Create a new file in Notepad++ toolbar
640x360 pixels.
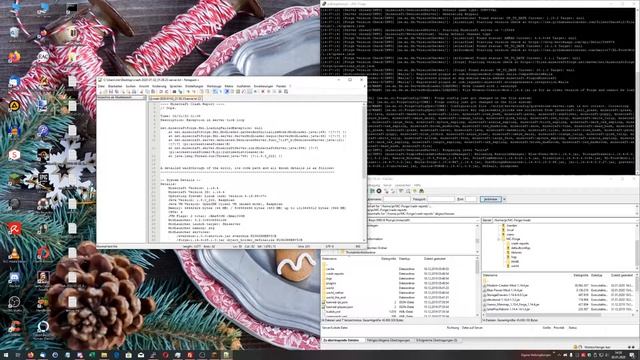[101, 91]
